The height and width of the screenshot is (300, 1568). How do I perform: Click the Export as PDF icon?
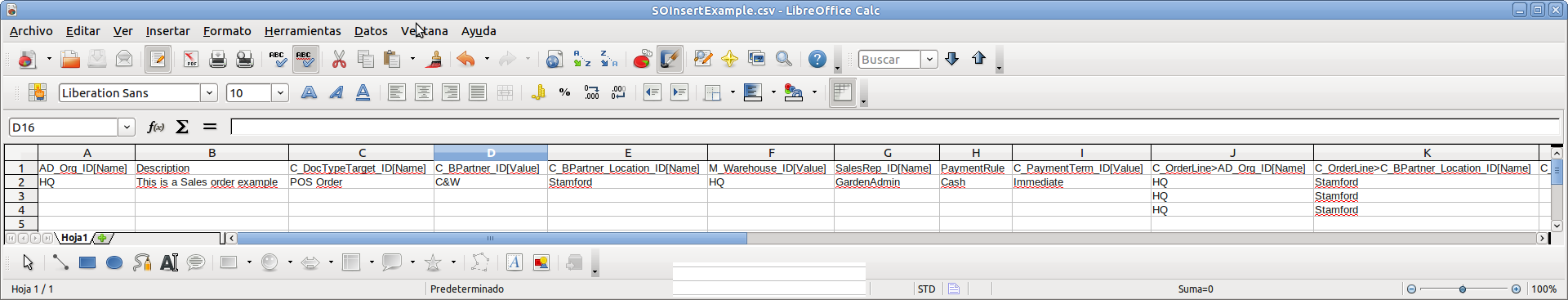pos(190,60)
